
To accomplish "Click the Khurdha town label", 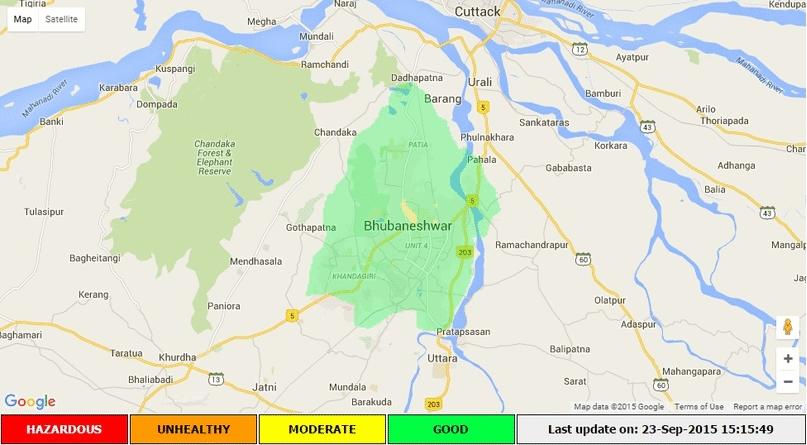I will pyautogui.click(x=178, y=357).
